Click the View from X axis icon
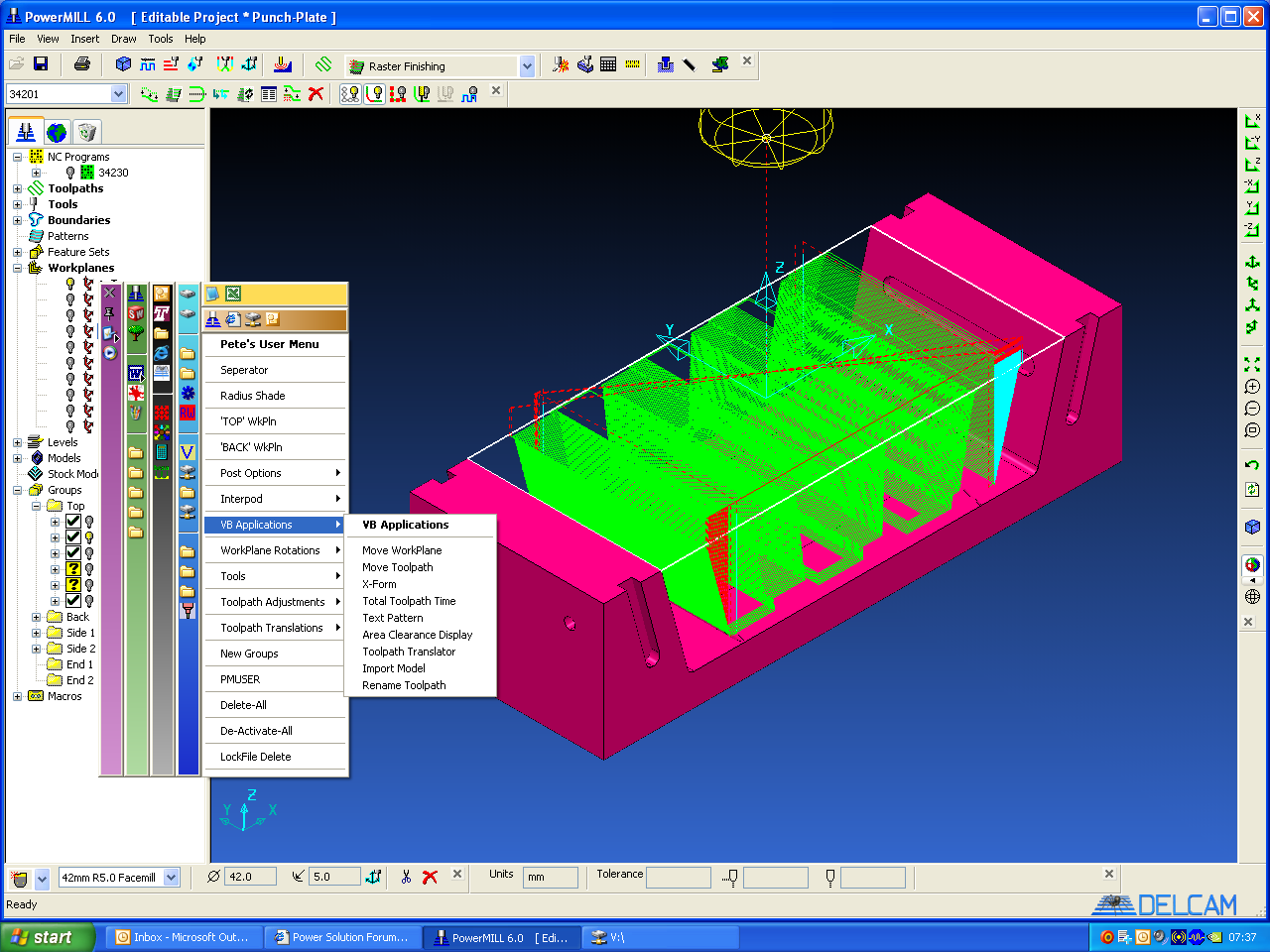 (x=1252, y=120)
